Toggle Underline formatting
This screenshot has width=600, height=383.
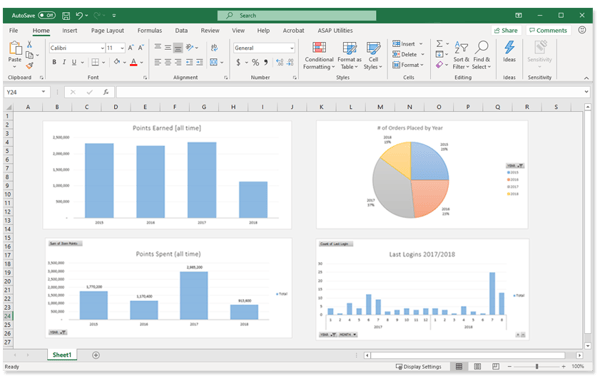(74, 62)
